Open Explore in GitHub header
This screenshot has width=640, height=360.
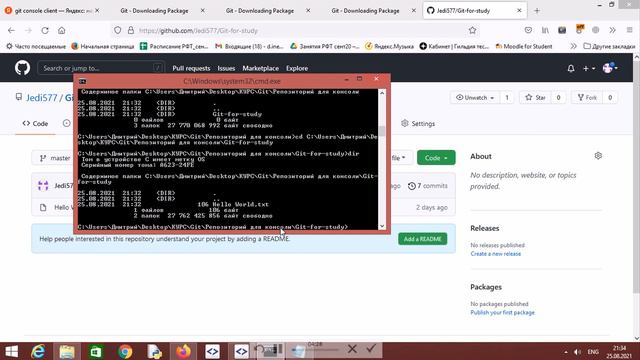(x=297, y=68)
